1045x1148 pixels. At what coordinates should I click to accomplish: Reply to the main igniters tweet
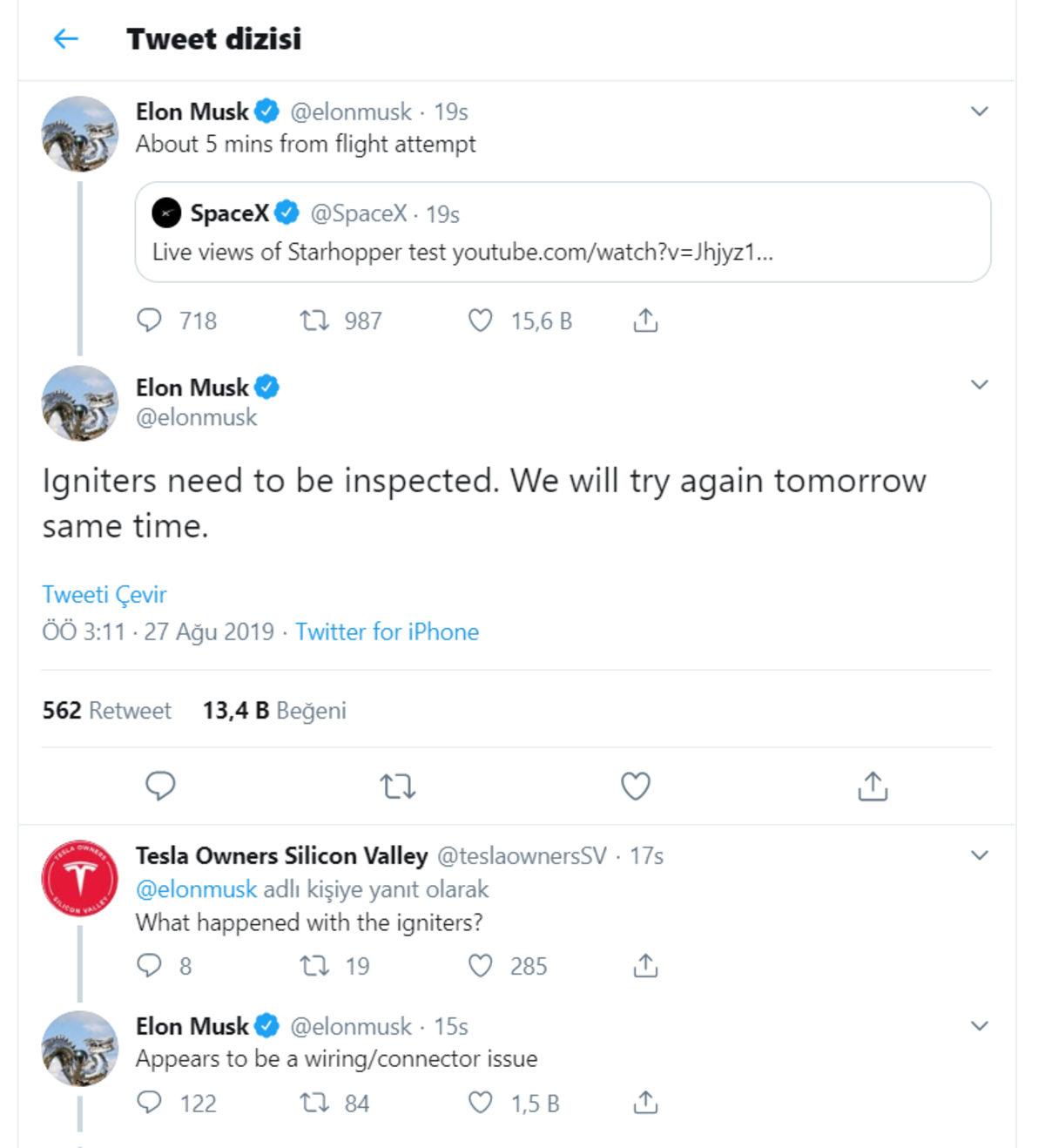160,786
